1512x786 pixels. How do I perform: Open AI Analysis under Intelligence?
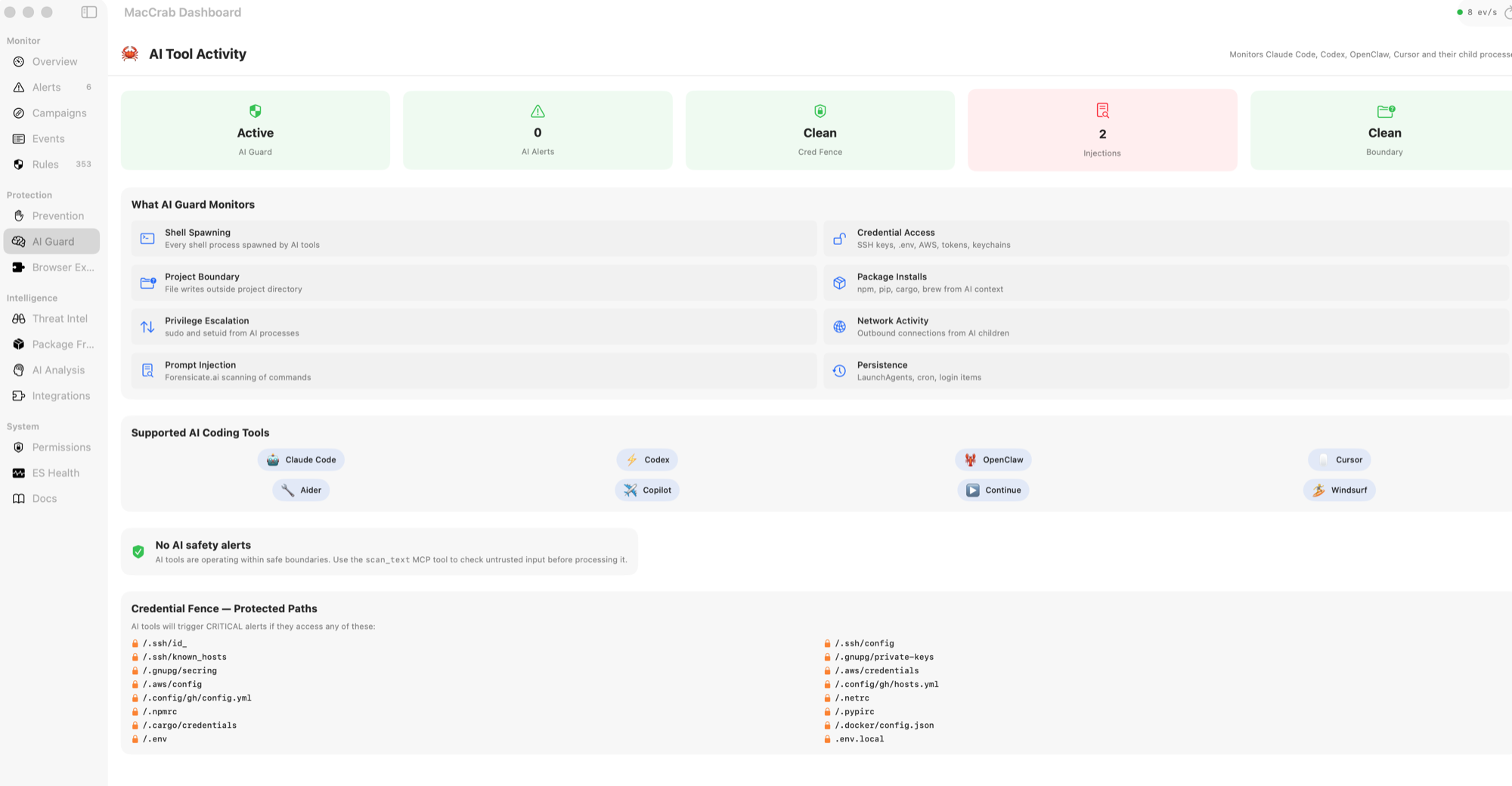pyautogui.click(x=58, y=370)
